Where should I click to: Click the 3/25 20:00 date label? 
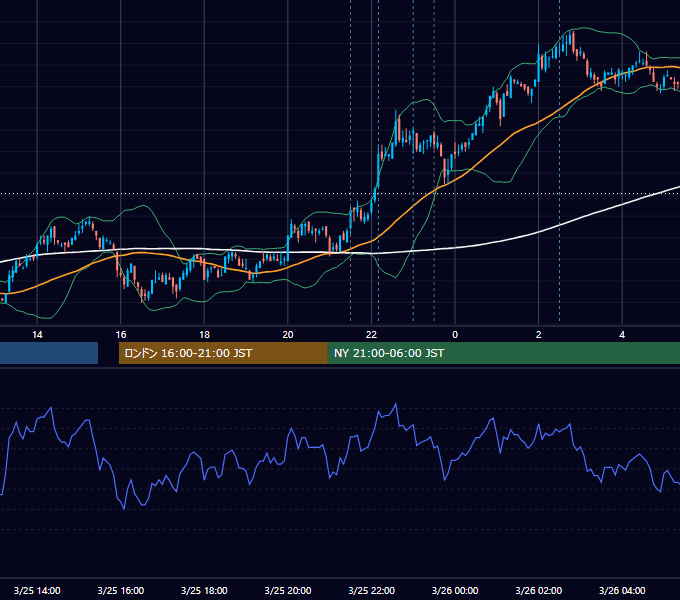tap(288, 590)
